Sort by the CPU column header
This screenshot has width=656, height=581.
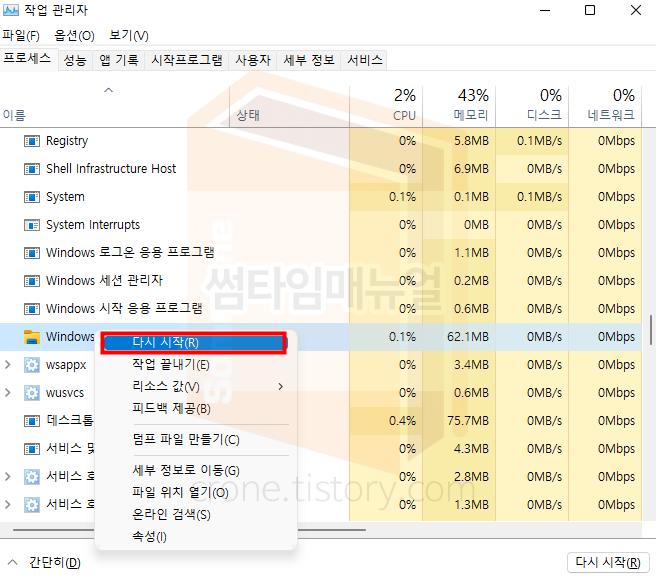386,106
